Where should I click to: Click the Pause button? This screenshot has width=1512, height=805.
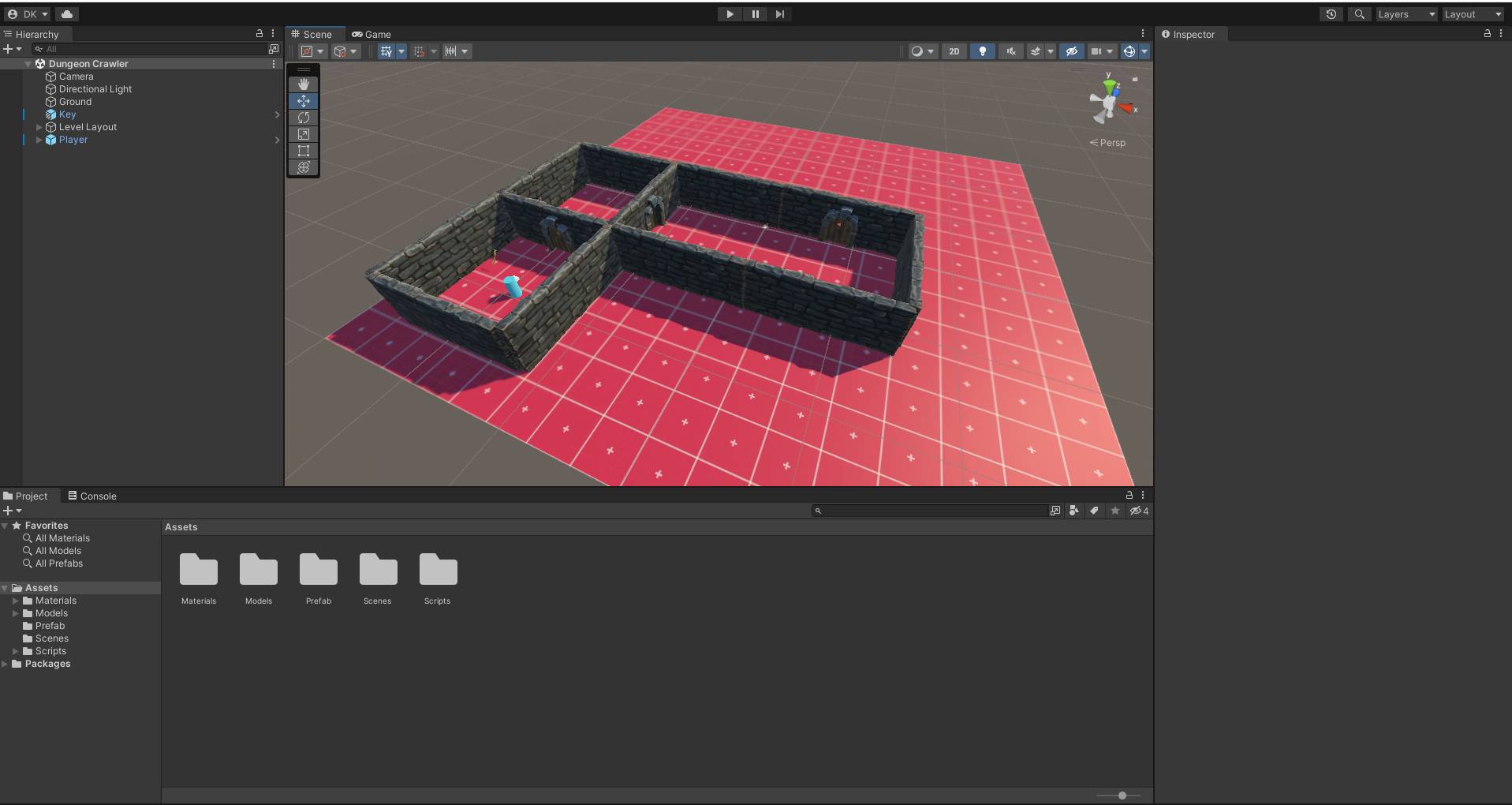coord(755,14)
